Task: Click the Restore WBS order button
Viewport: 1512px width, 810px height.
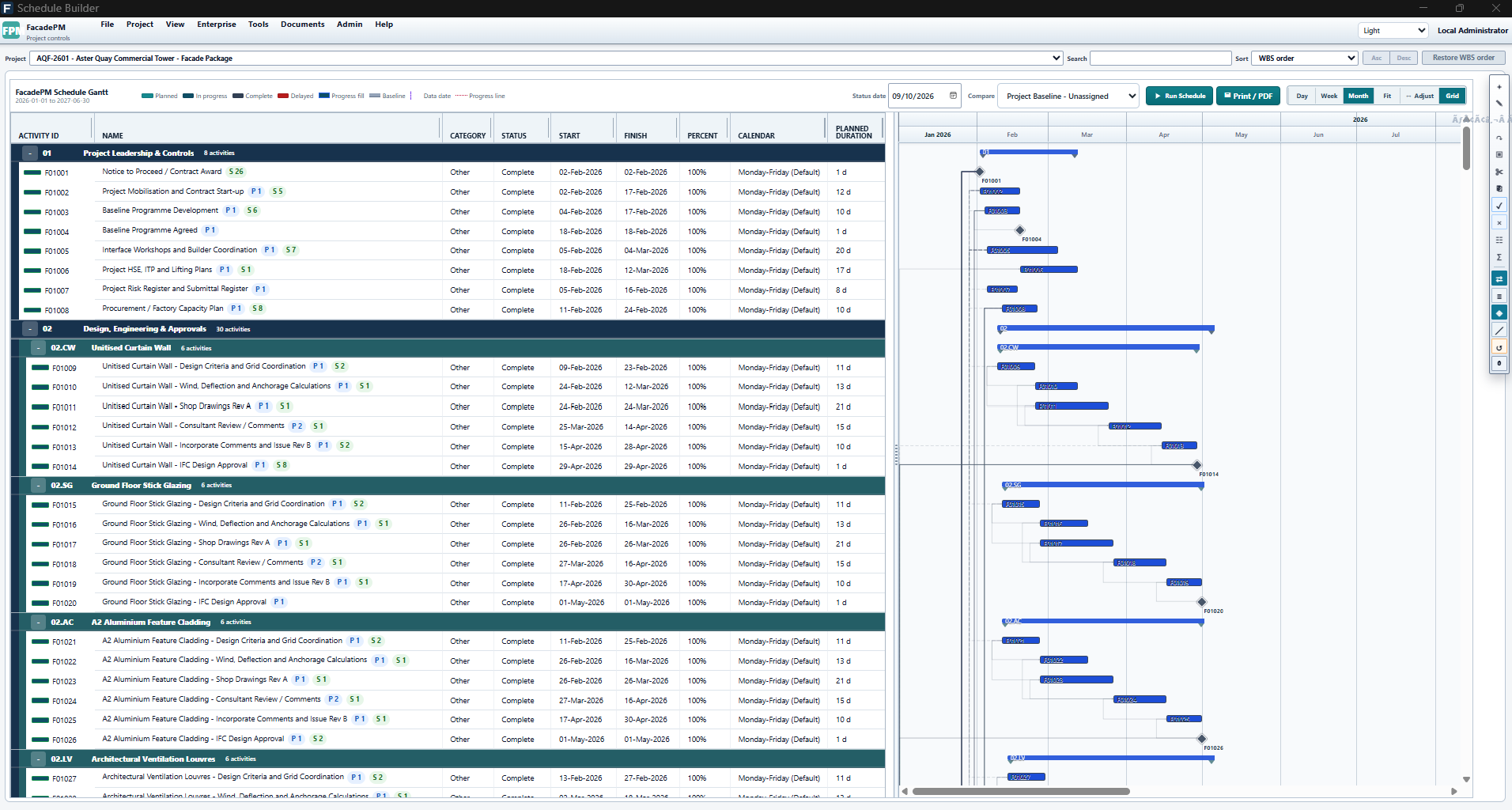Action: point(1463,58)
